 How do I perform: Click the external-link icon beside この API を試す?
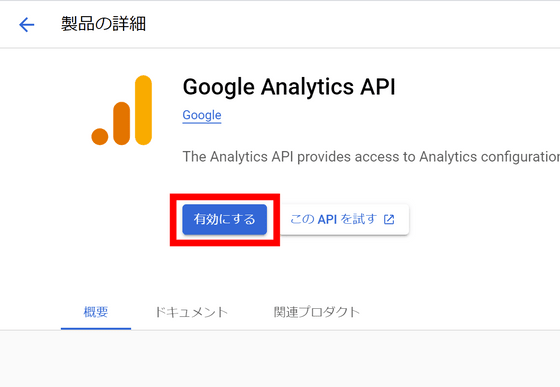tap(389, 219)
